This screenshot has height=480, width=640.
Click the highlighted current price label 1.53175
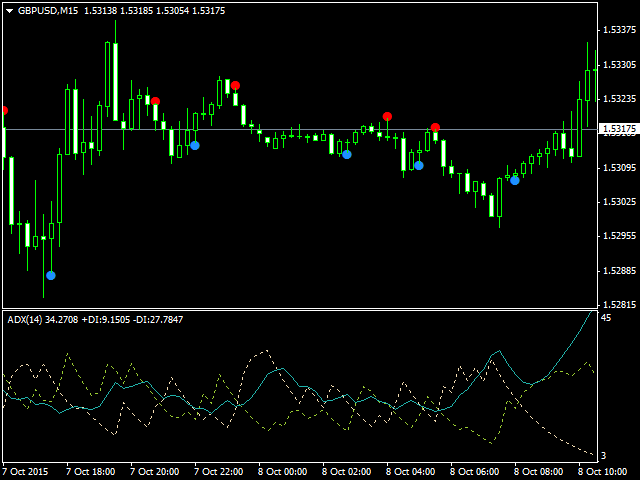pyautogui.click(x=619, y=129)
